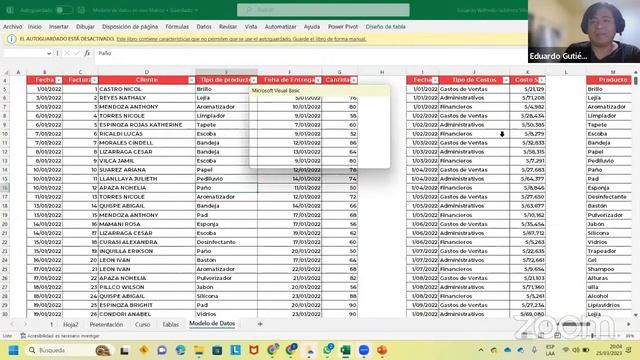This screenshot has height=360, width=640.
Task: Click the Buscar search box in title bar
Action: 323,10
